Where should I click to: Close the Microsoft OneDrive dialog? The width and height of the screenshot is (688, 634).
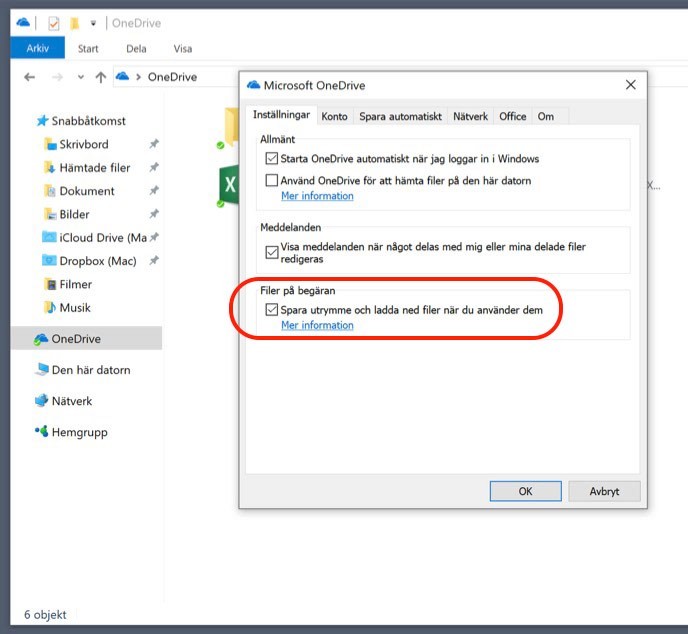pos(631,85)
